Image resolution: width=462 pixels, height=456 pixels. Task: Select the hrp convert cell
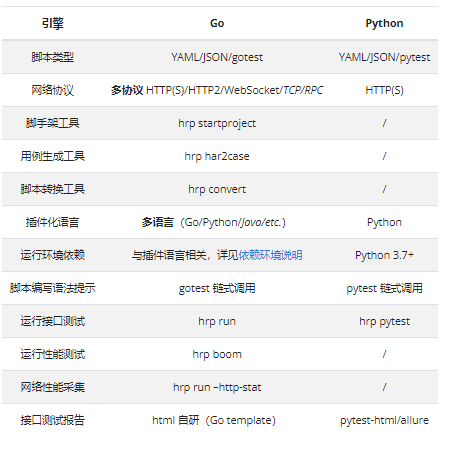(x=217, y=189)
